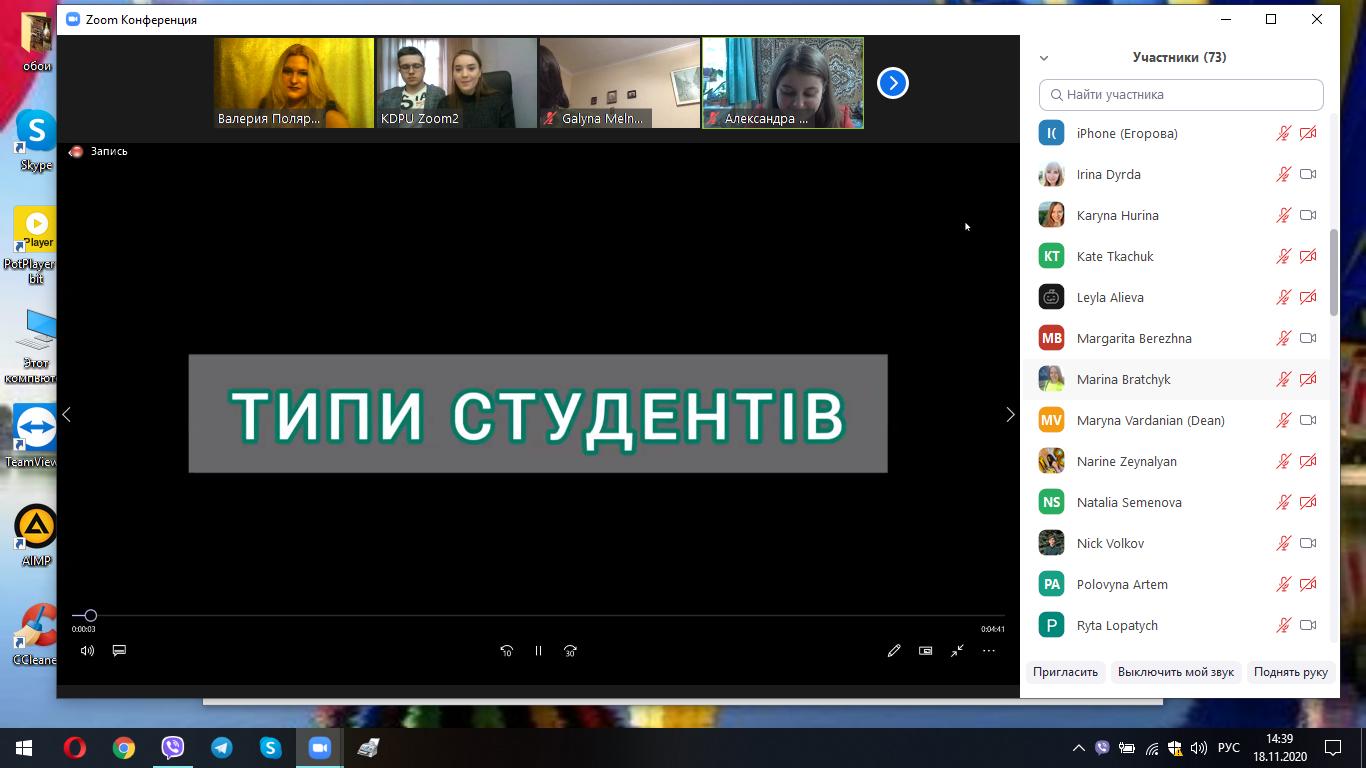1366x768 pixels.
Task: Click the Пригласить button
Action: click(1065, 672)
